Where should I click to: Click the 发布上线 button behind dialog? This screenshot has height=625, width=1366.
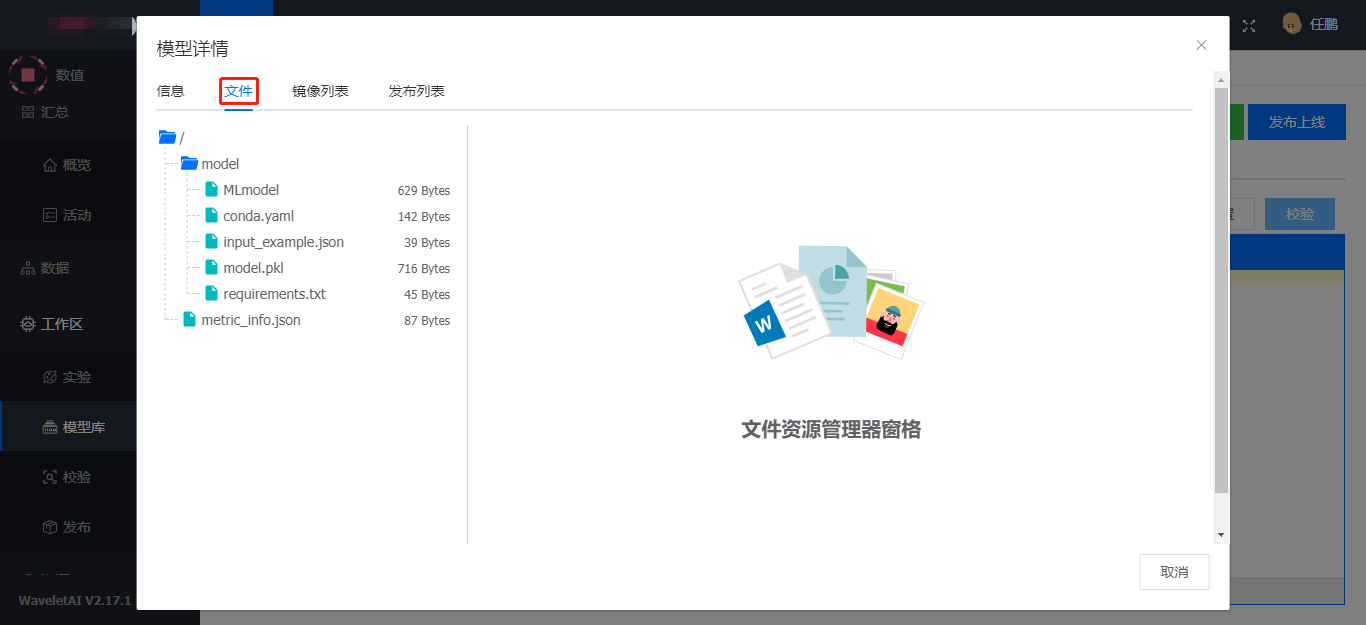coord(1296,122)
